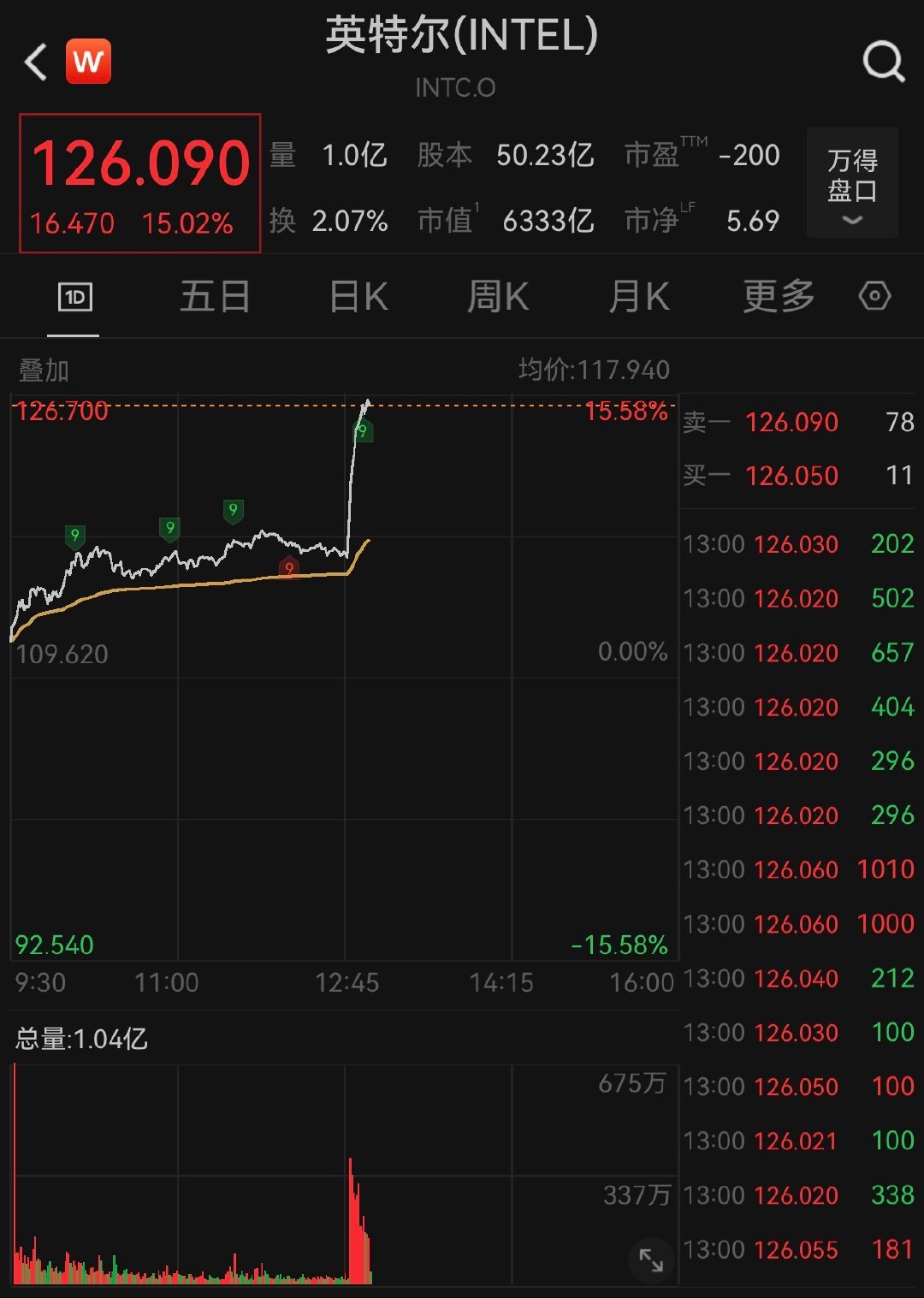Tap the 叠加 overlay button
924x1298 pixels.
44,370
